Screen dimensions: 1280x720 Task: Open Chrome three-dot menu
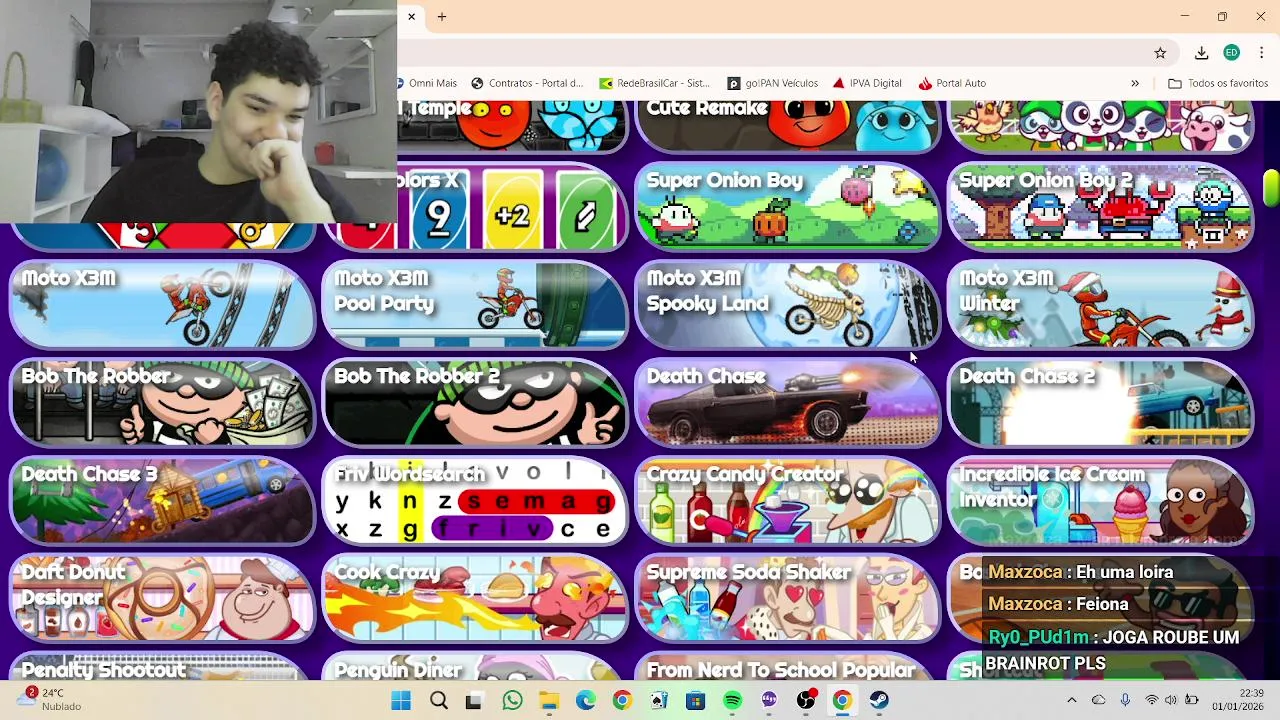point(1262,53)
